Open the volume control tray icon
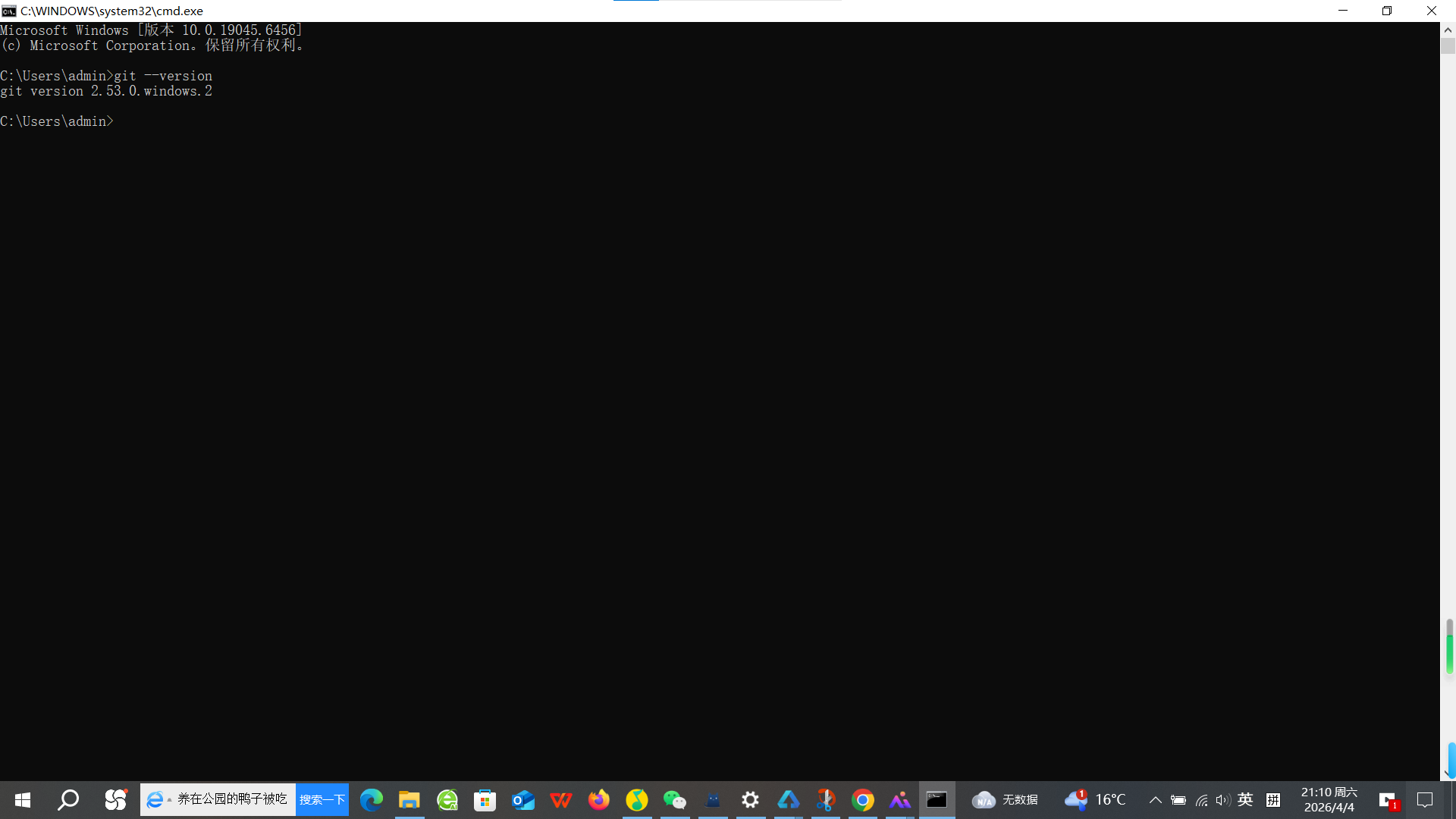The height and width of the screenshot is (819, 1456). (x=1222, y=800)
